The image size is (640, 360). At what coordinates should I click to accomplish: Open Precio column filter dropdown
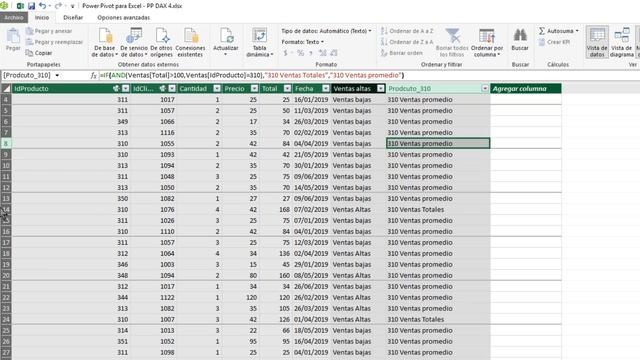click(254, 89)
